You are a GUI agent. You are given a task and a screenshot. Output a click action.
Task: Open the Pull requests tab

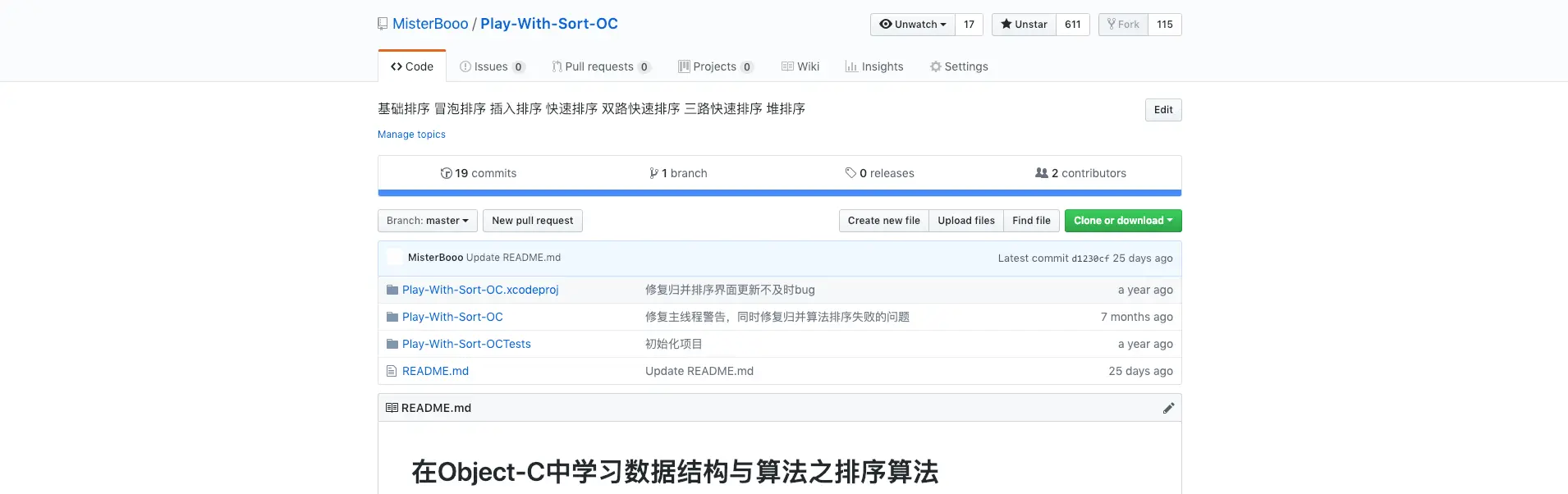pyautogui.click(x=601, y=66)
